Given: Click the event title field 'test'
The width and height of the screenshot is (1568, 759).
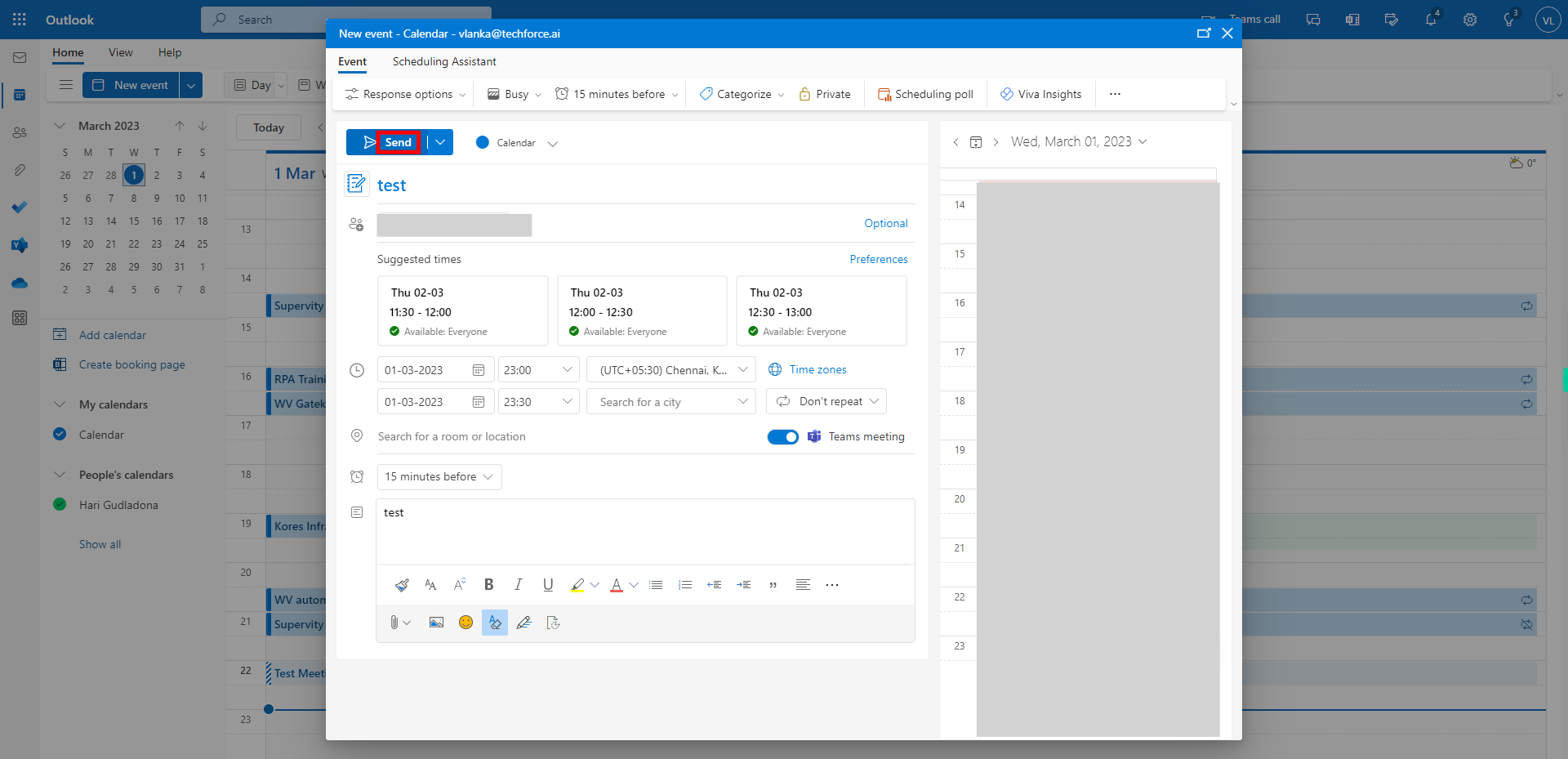Looking at the screenshot, I should [645, 185].
